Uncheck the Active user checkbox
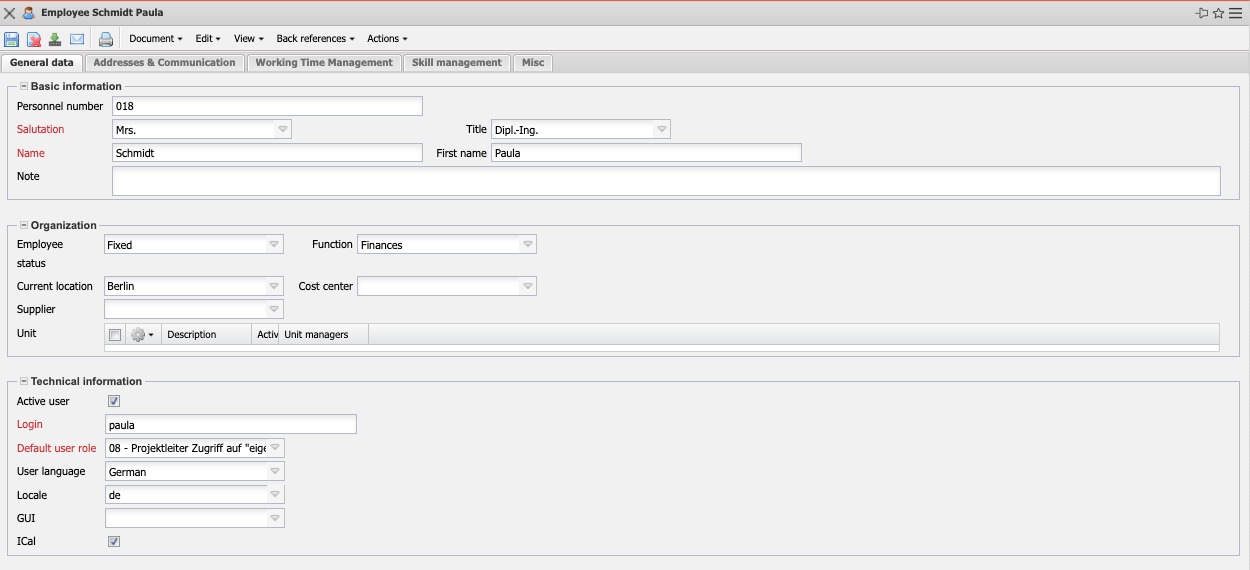 point(114,401)
